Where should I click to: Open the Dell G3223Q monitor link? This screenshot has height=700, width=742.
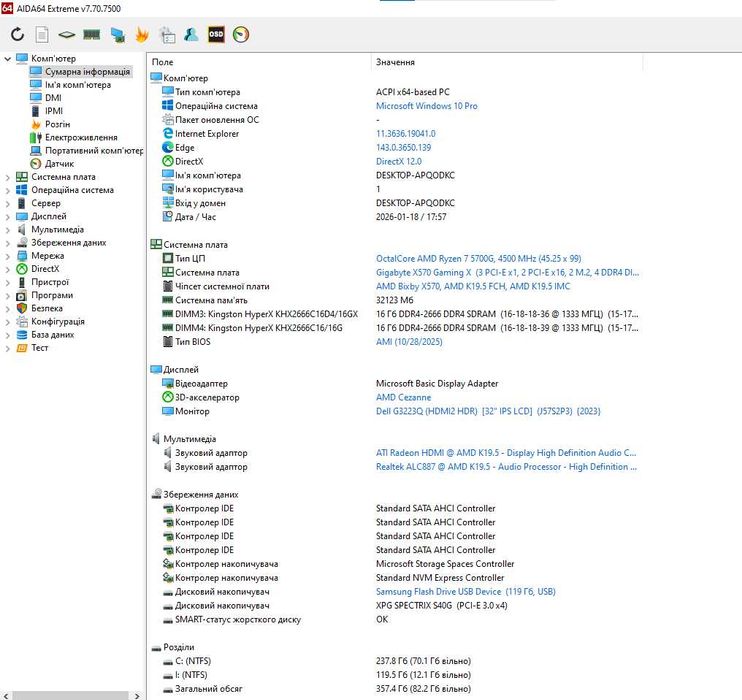tap(488, 411)
